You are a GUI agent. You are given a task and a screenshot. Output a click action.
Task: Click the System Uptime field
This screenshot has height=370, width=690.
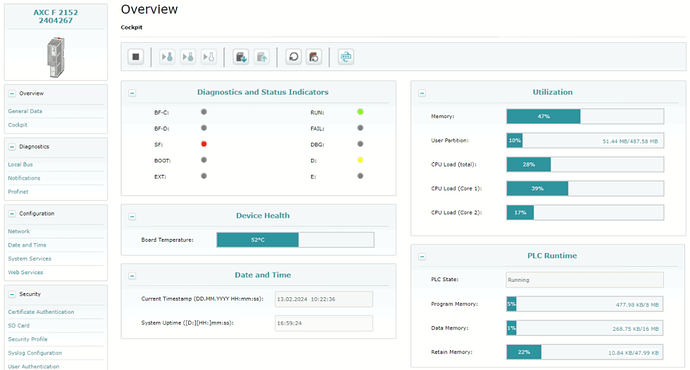(x=324, y=323)
